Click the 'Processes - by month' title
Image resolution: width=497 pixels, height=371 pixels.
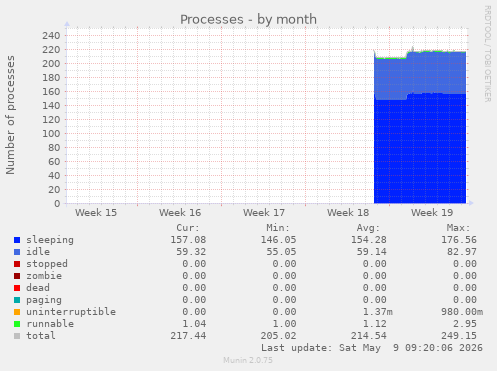point(248,20)
